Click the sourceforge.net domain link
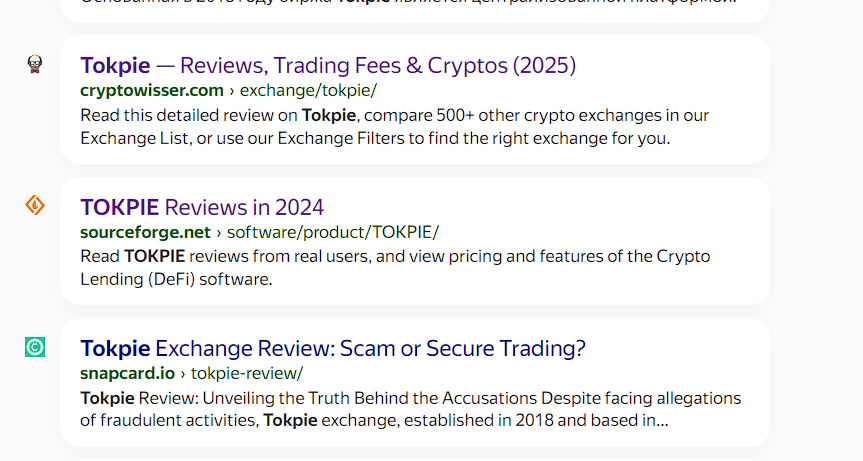 145,232
